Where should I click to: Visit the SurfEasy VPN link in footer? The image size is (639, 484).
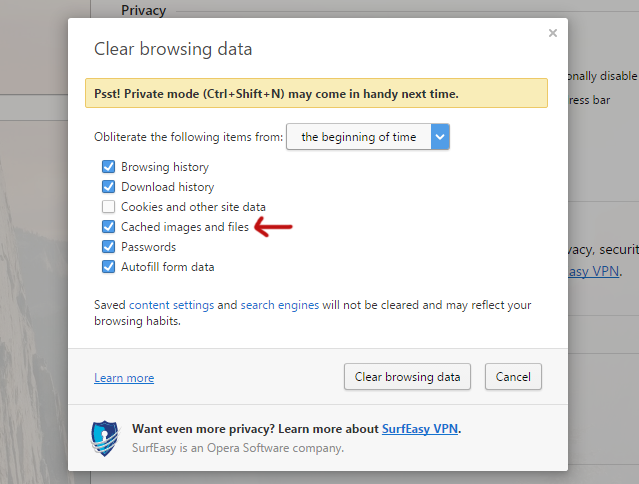click(x=419, y=429)
